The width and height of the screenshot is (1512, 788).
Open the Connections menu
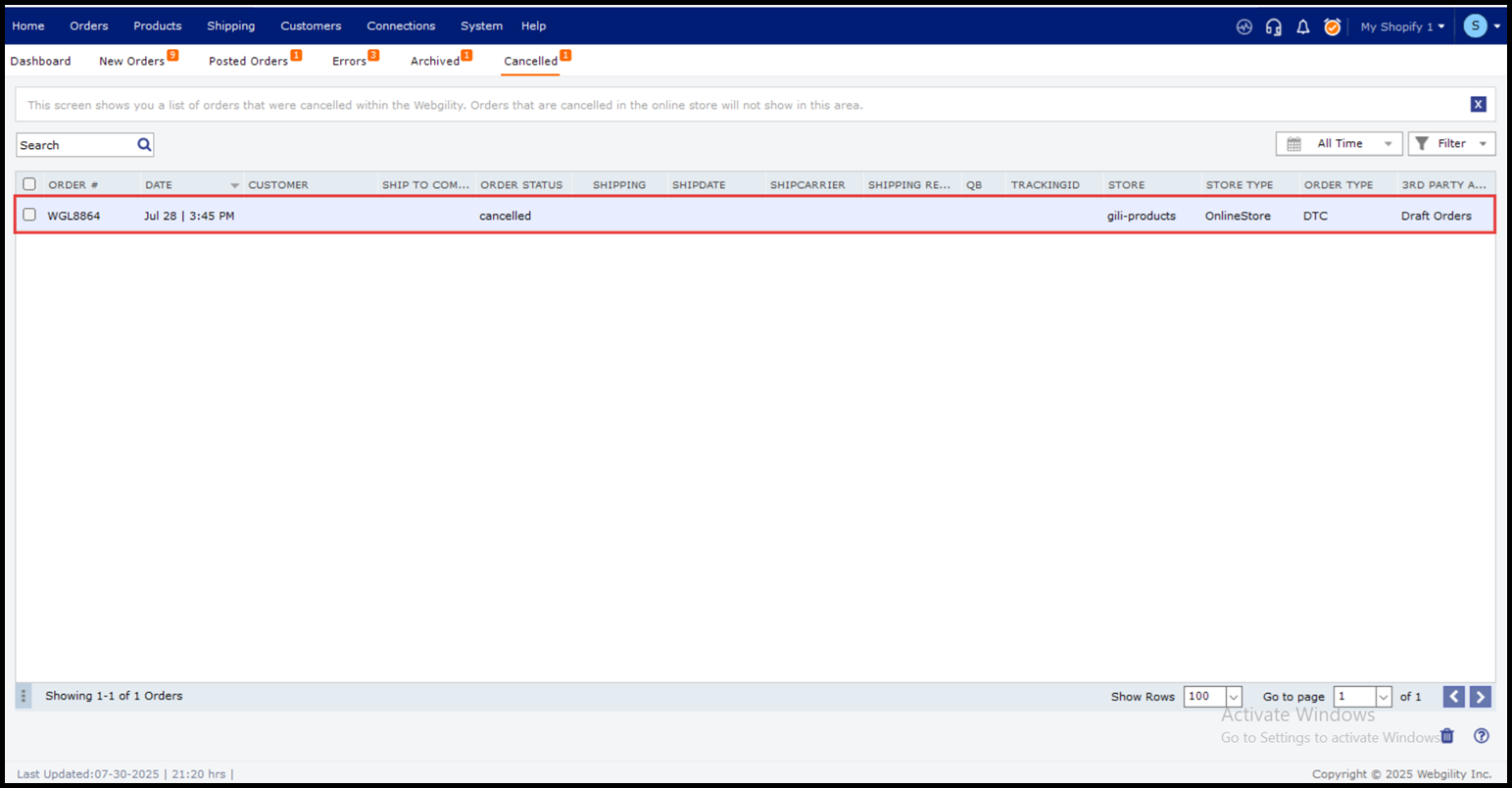point(401,26)
